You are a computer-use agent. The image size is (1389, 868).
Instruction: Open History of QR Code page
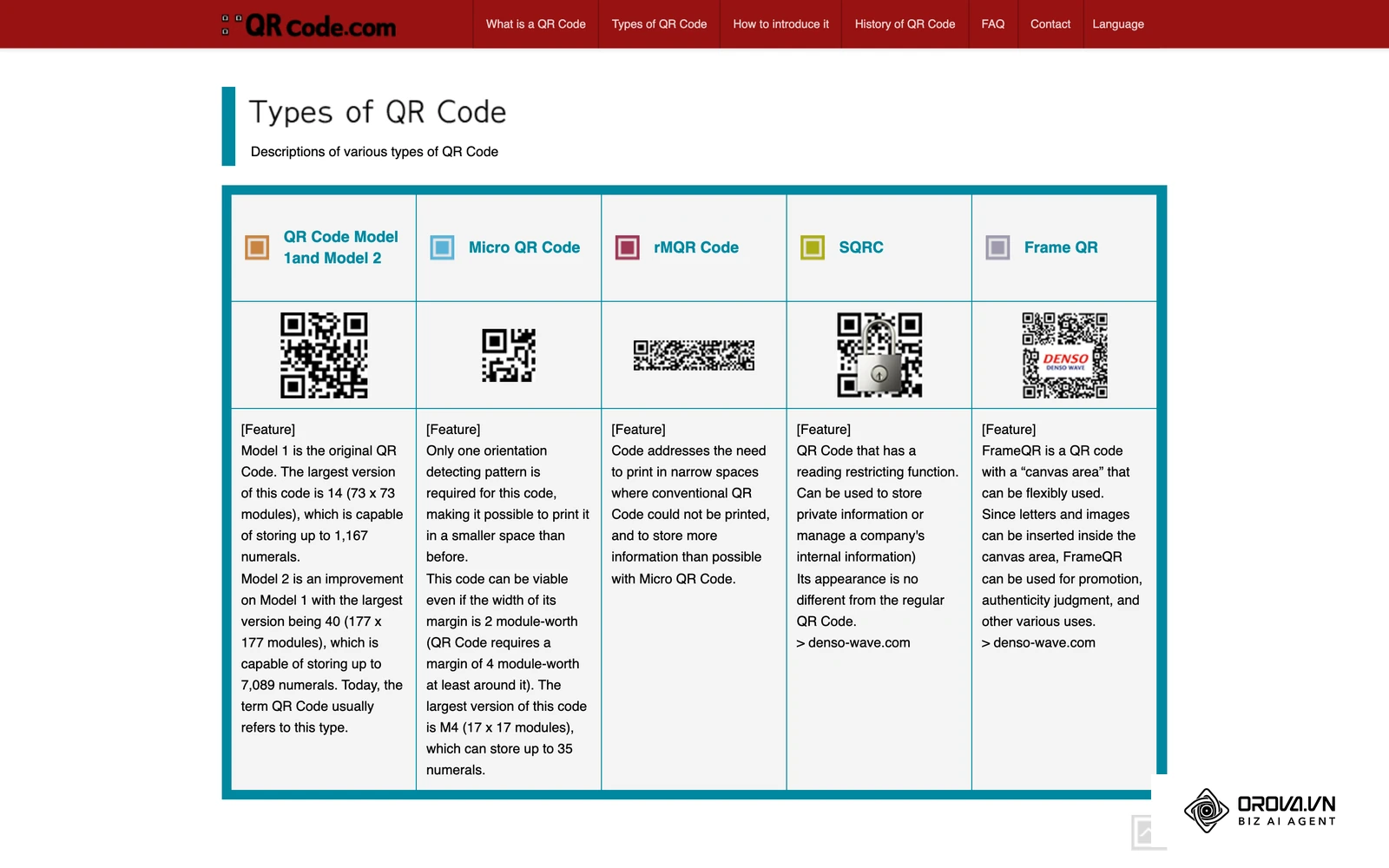coord(905,24)
